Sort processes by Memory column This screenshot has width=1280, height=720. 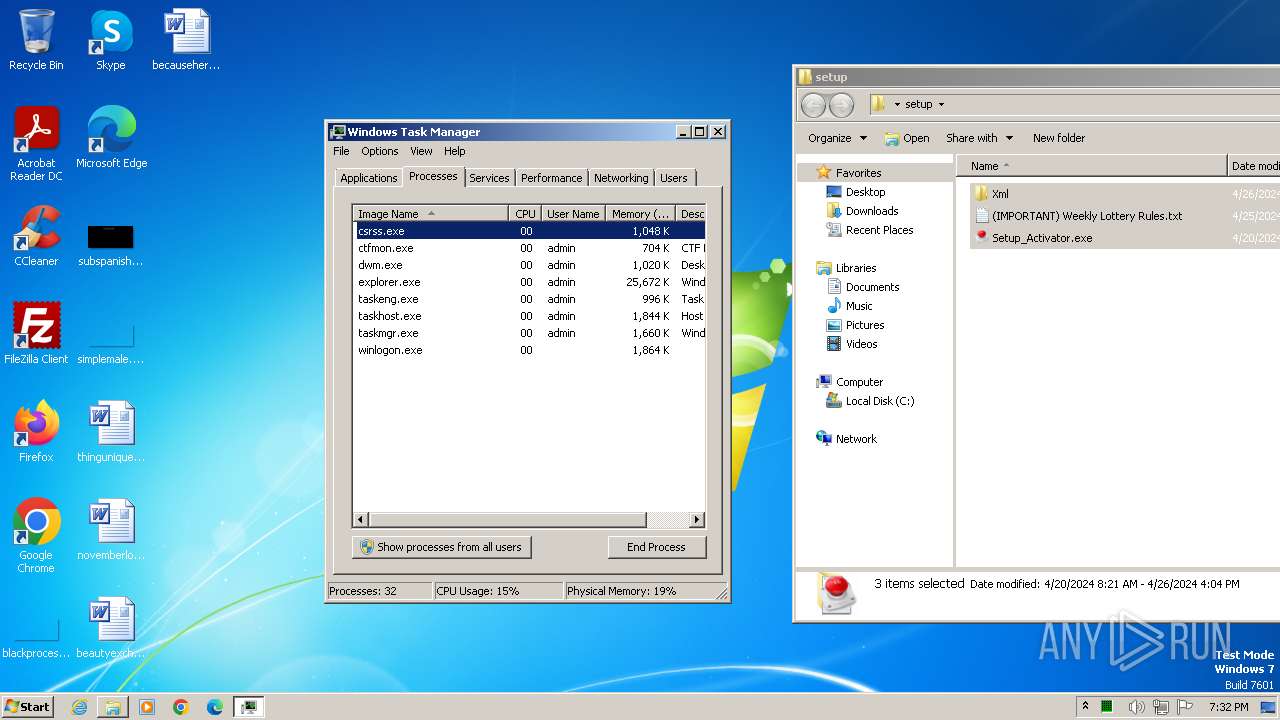[x=640, y=213]
